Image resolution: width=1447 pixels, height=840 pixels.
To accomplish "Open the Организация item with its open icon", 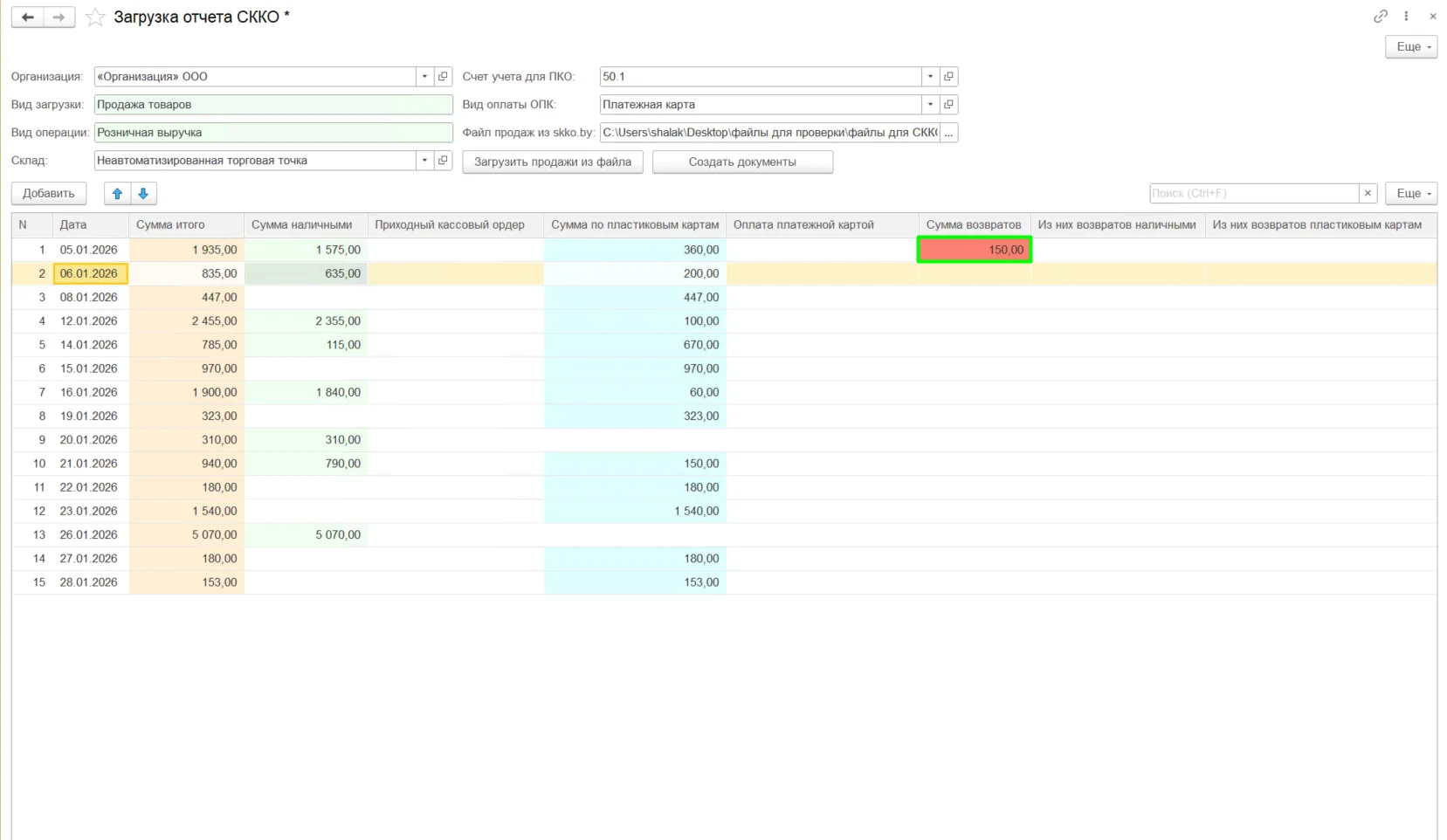I will coord(443,77).
